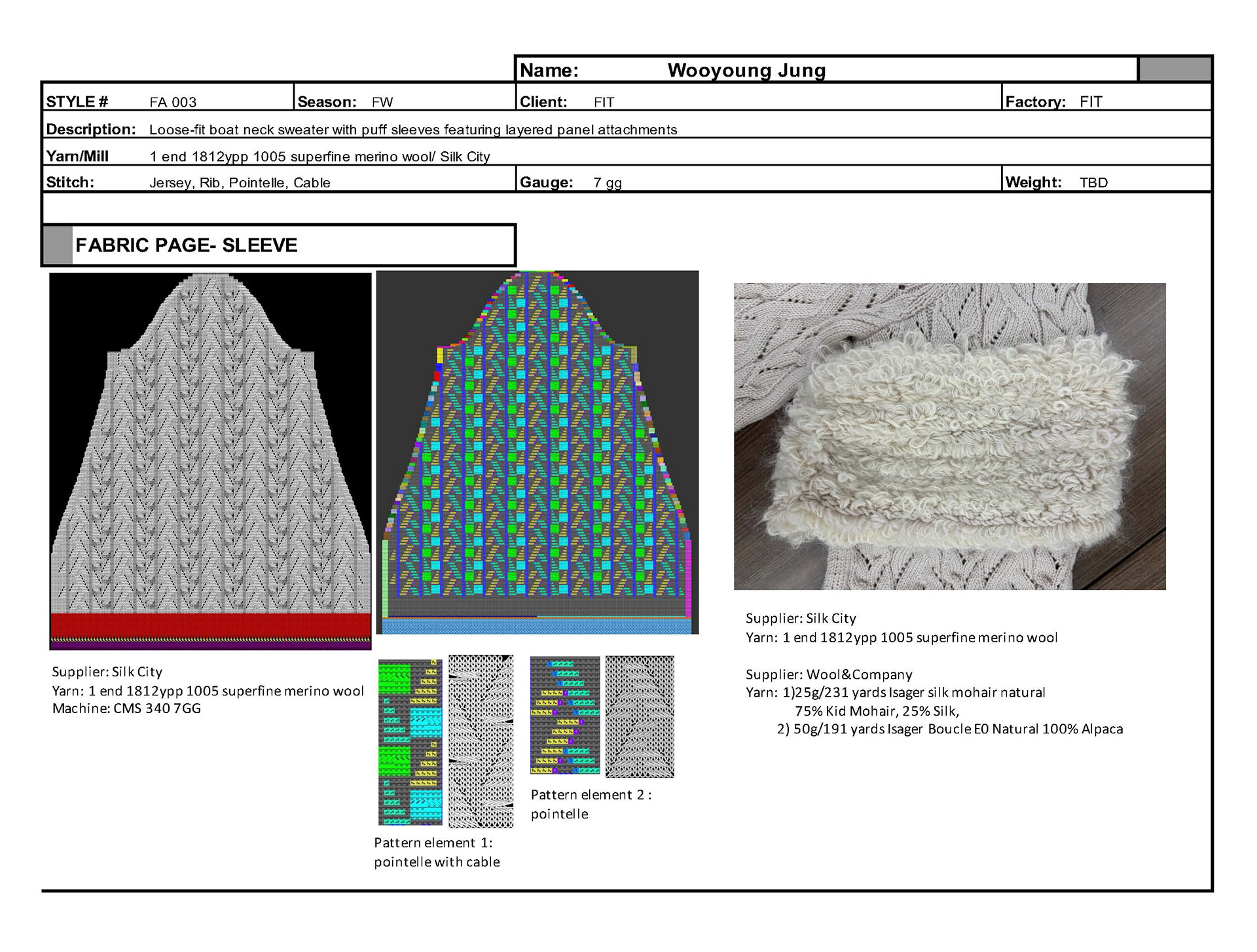Click the Weight TBD field
Screen dimensions: 1257x952
pyautogui.click(x=1093, y=183)
